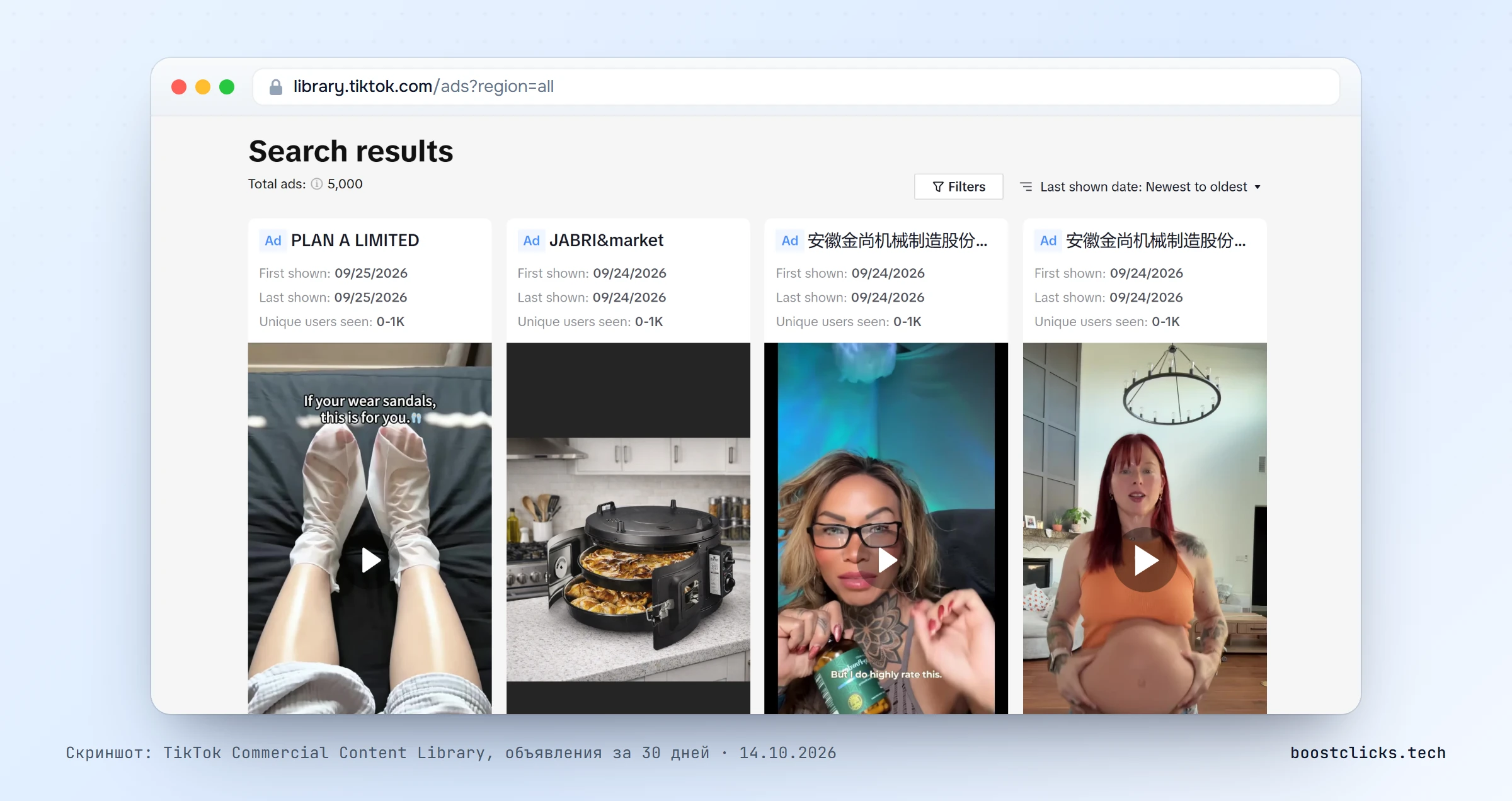Open the Filters button
Image resolution: width=1512 pixels, height=801 pixels.
click(x=958, y=187)
